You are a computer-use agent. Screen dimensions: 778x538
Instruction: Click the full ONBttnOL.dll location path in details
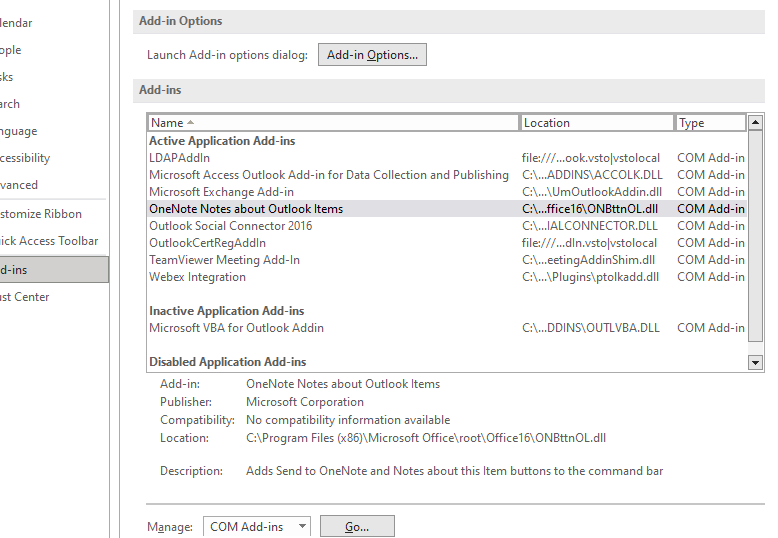[x=426, y=438]
